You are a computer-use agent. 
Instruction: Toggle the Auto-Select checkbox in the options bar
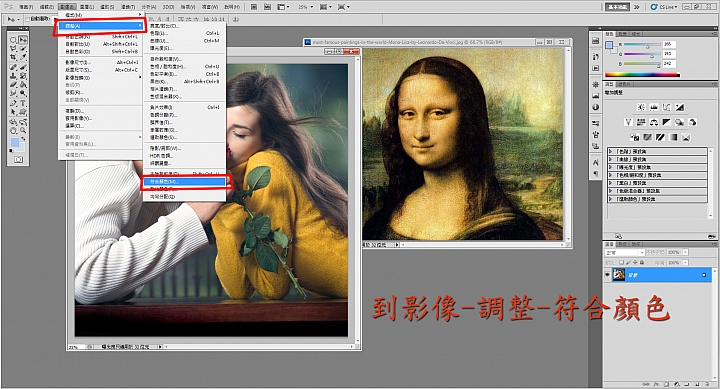[x=28, y=19]
